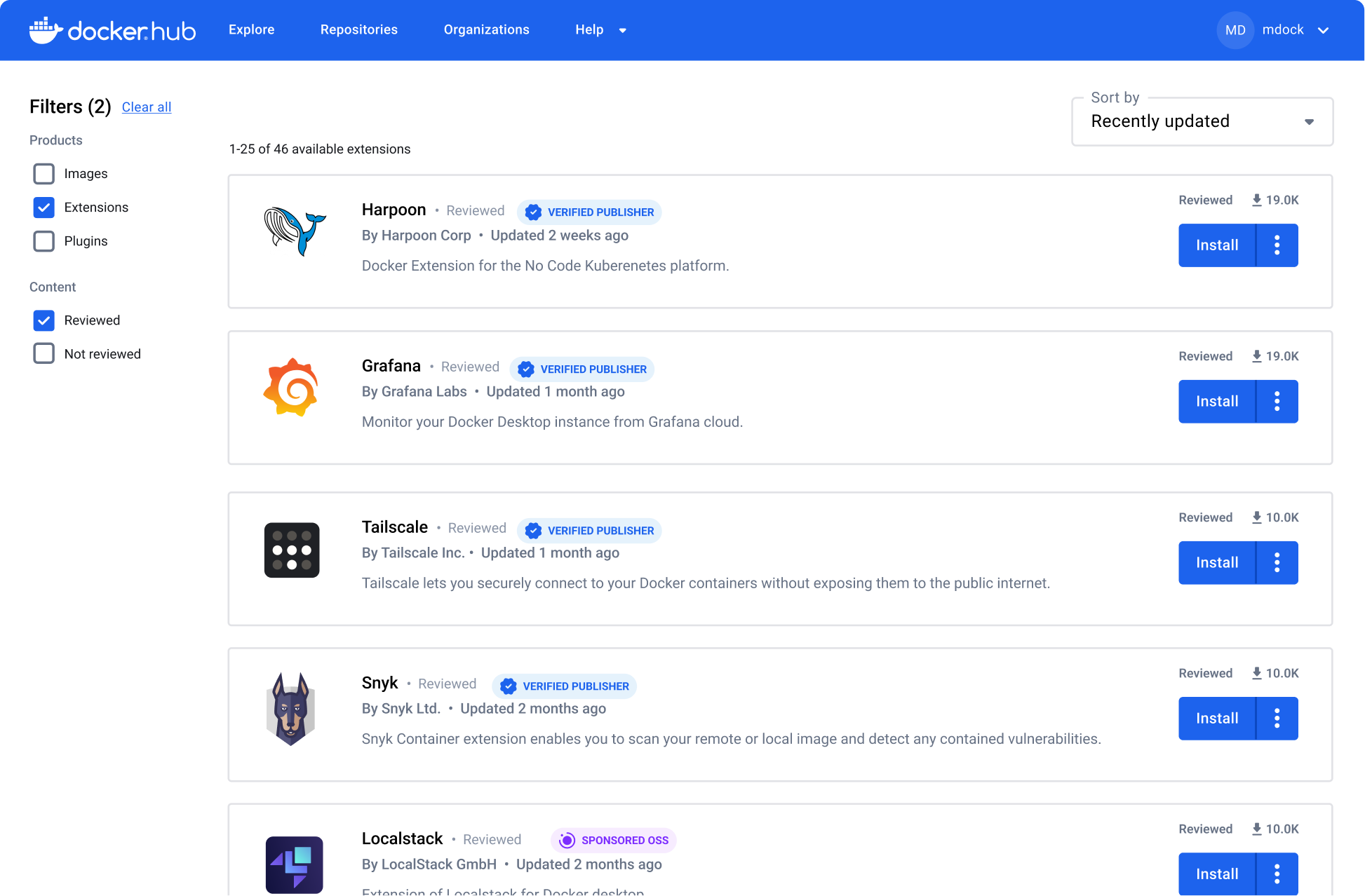This screenshot has width=1365, height=896.
Task: Install the Tailscale extension
Action: pyautogui.click(x=1217, y=562)
